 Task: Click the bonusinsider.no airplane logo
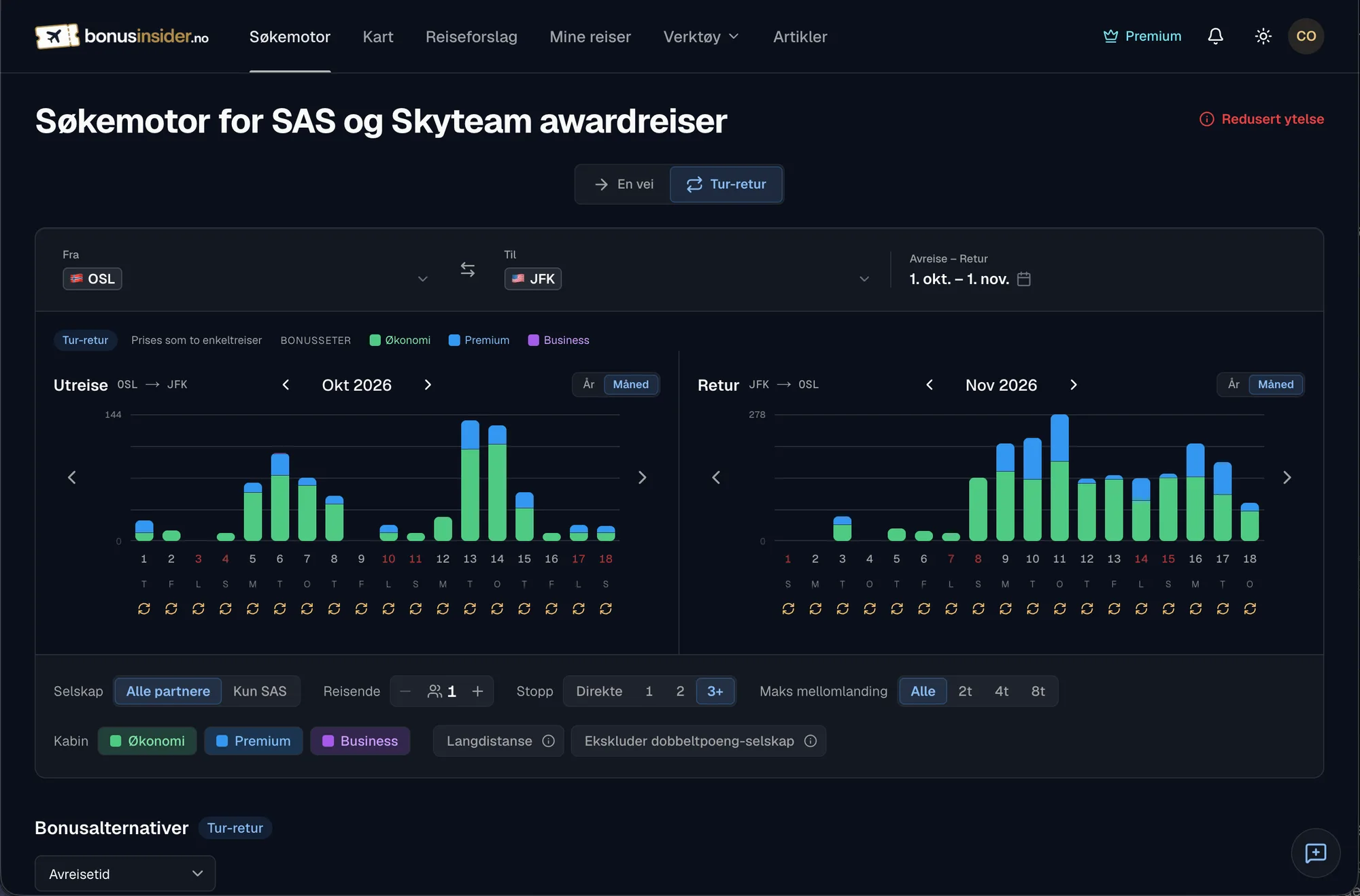pos(122,36)
